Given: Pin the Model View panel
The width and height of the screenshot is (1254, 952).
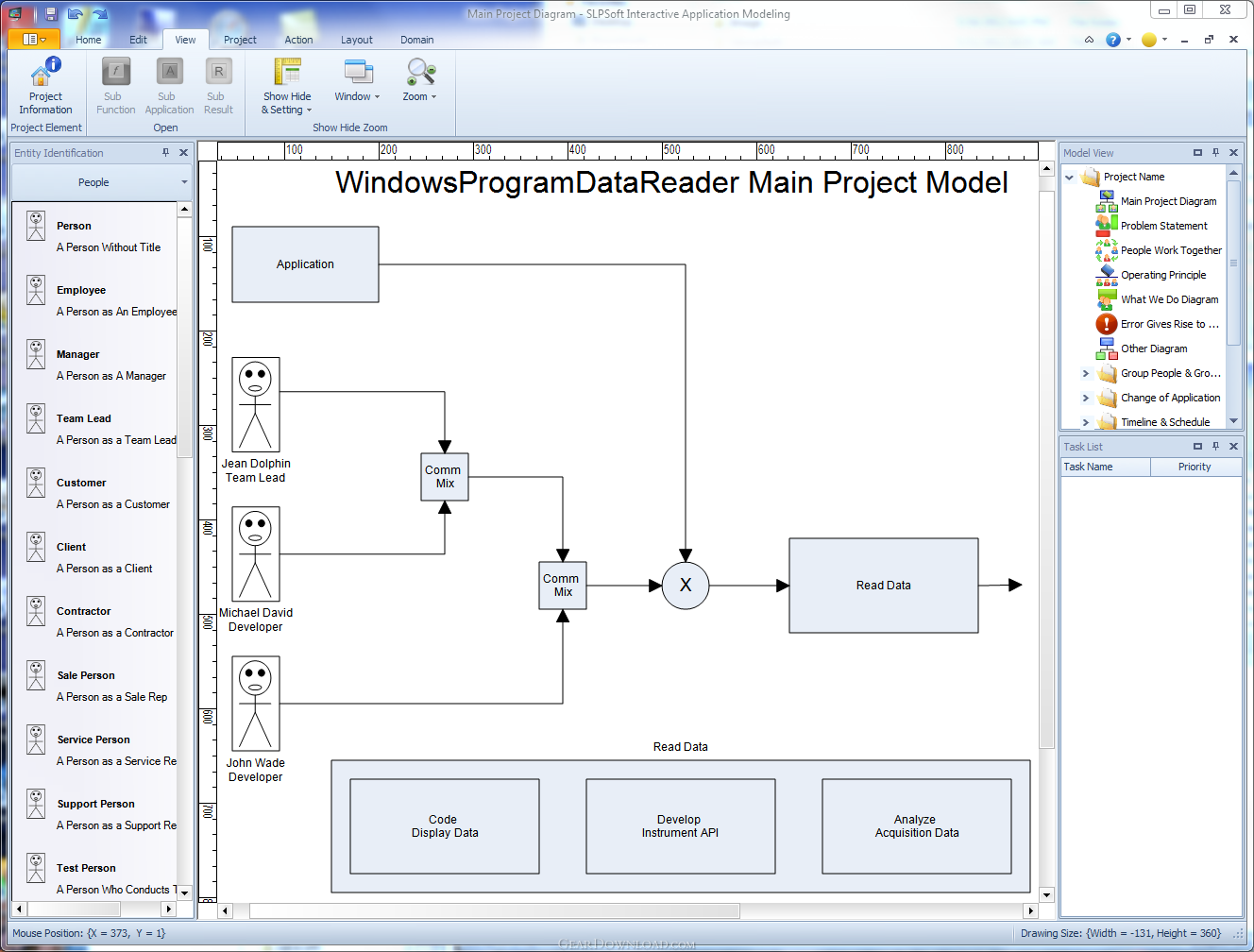Looking at the screenshot, I should [x=1215, y=152].
